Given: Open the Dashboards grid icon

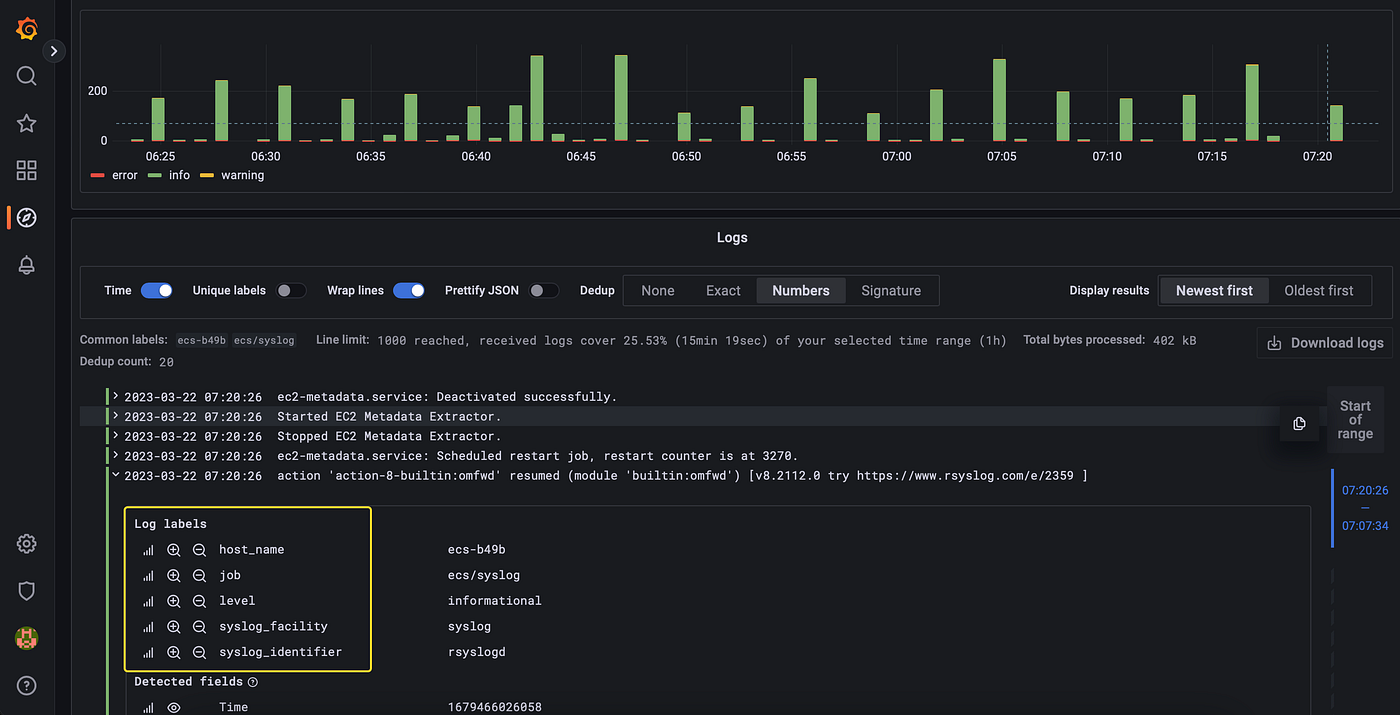Looking at the screenshot, I should (27, 170).
